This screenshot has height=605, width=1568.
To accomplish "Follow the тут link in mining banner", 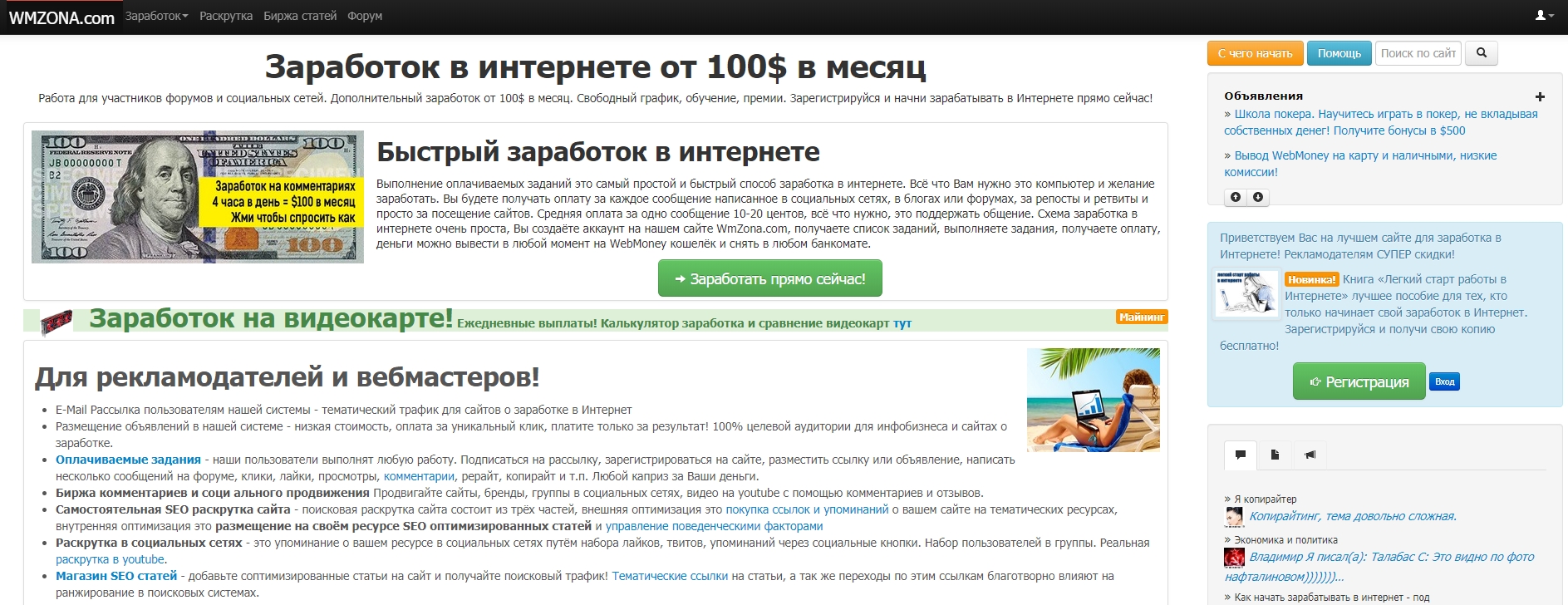I will click(x=902, y=323).
